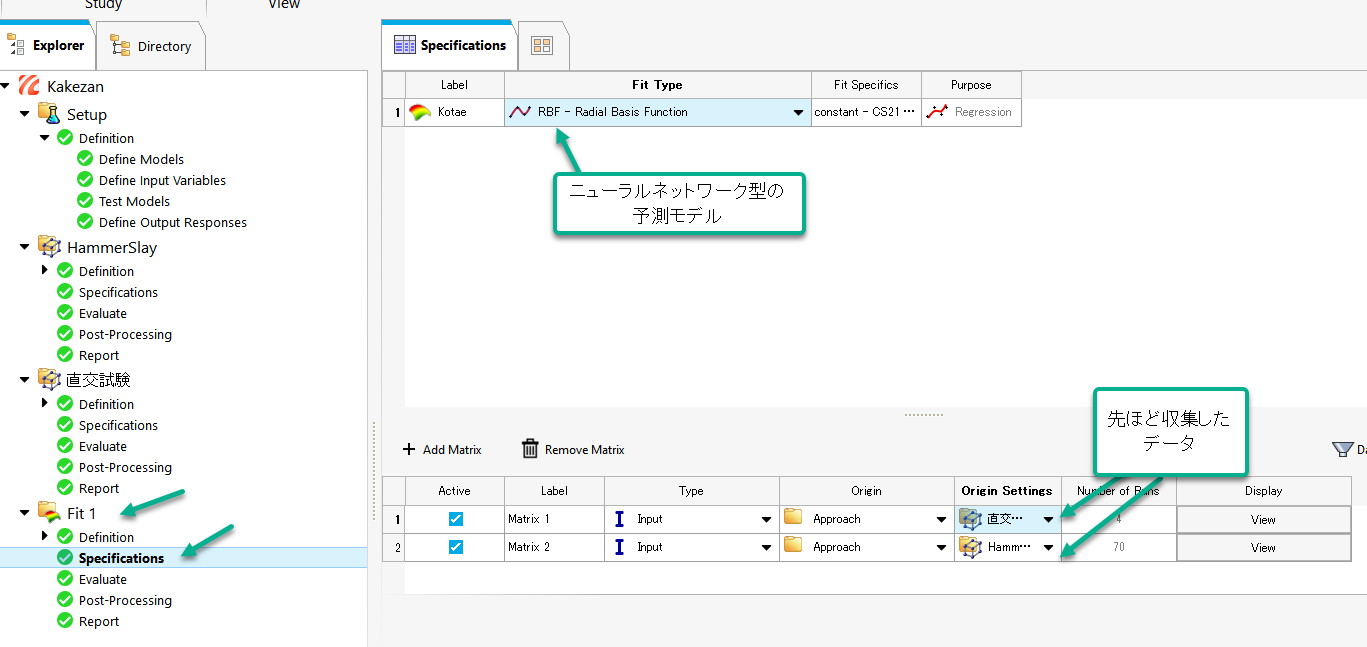Click the HammerSlay DOE cube icon

point(49,246)
